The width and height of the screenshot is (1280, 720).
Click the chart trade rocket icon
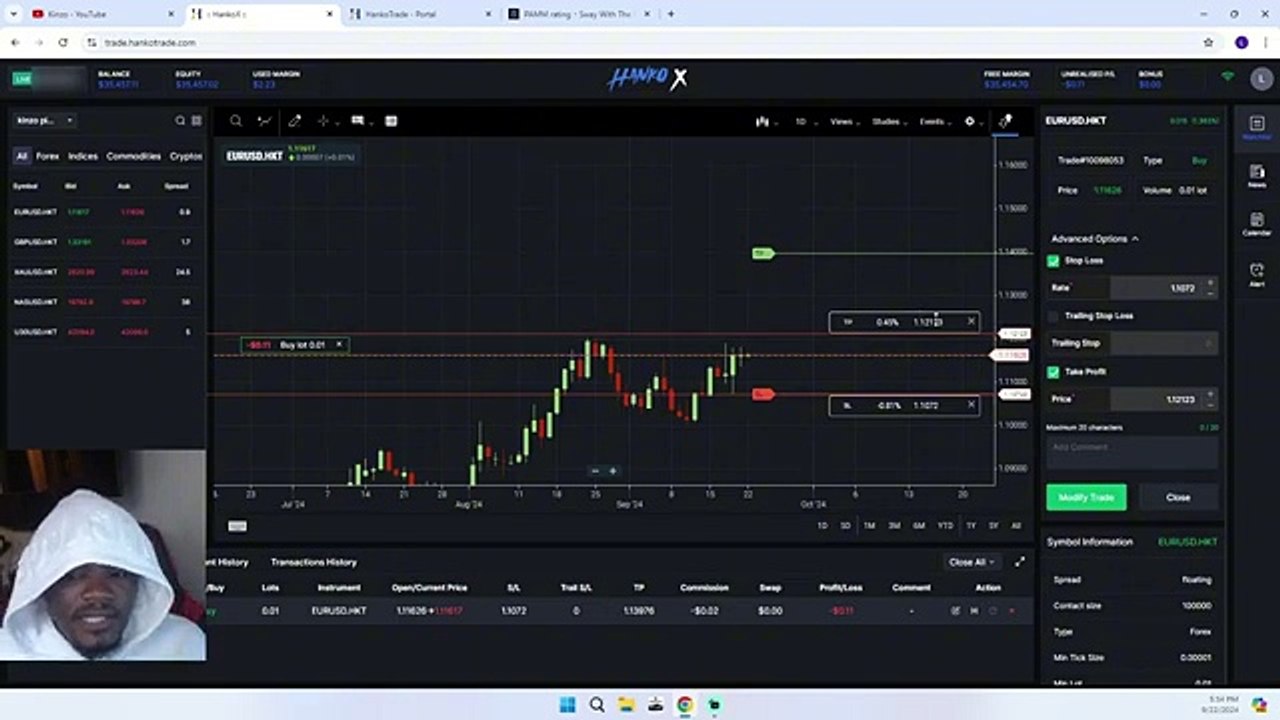click(1006, 121)
